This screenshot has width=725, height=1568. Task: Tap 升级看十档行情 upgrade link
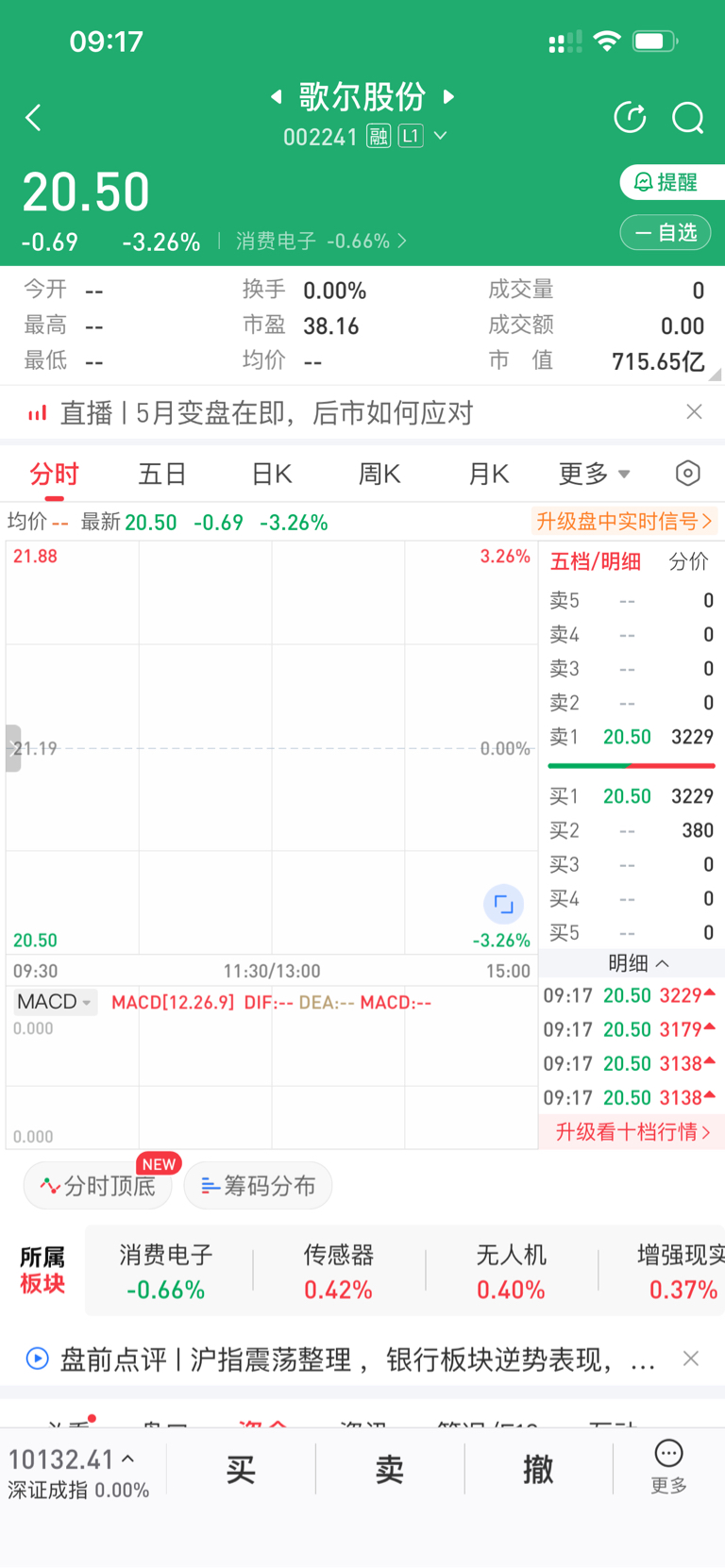(632, 1132)
